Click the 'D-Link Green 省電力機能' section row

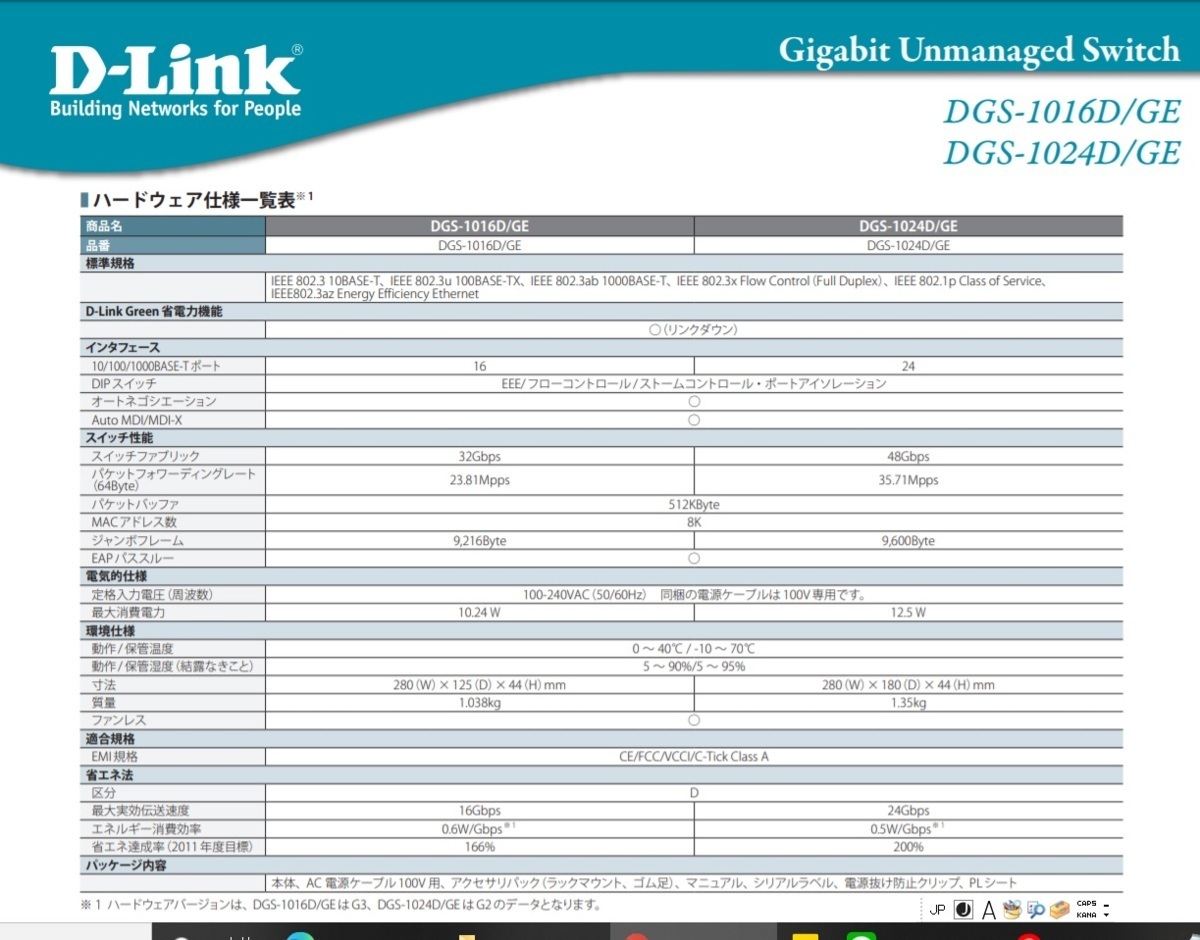(601, 312)
